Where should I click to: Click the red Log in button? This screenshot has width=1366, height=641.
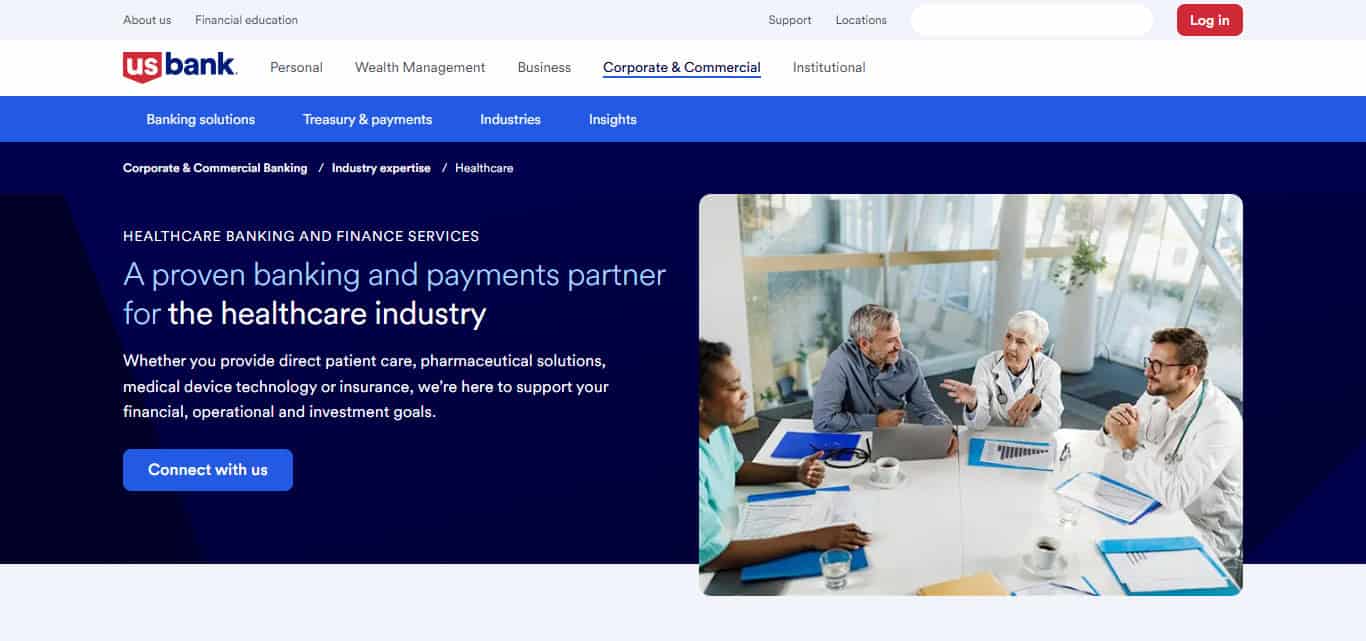pos(1209,20)
